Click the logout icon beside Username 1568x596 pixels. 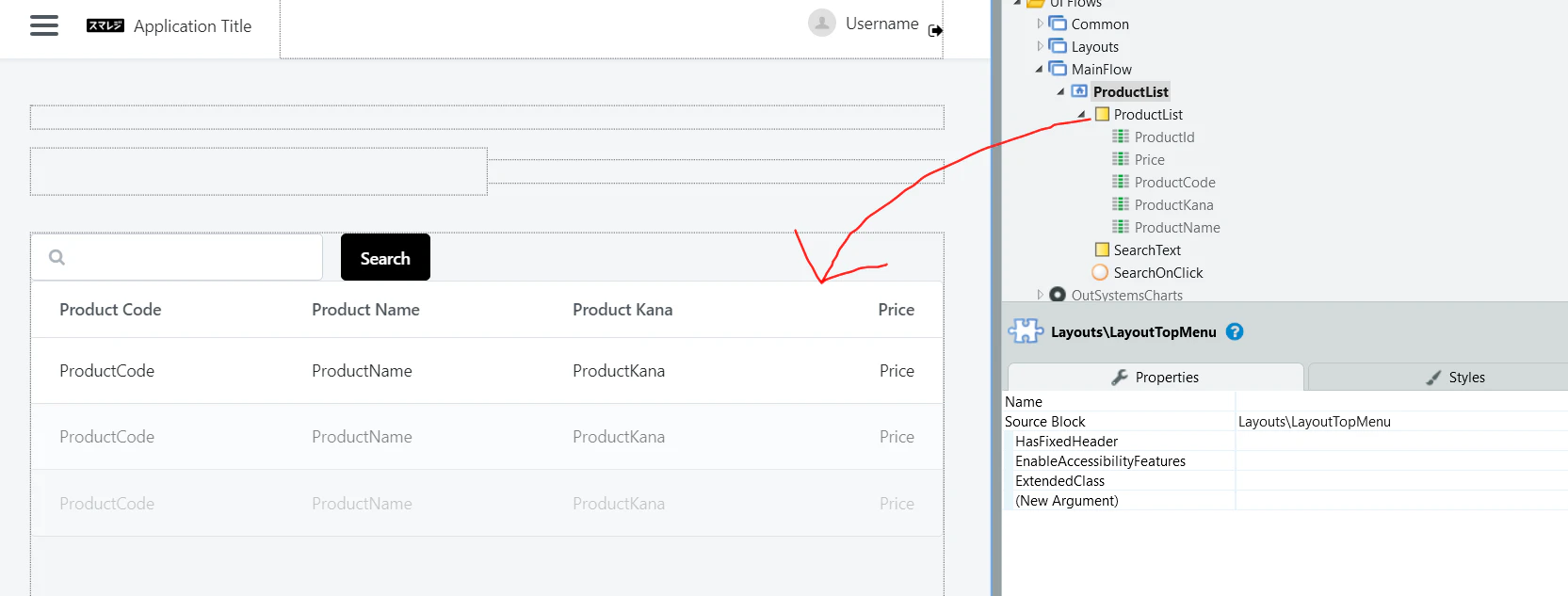935,31
